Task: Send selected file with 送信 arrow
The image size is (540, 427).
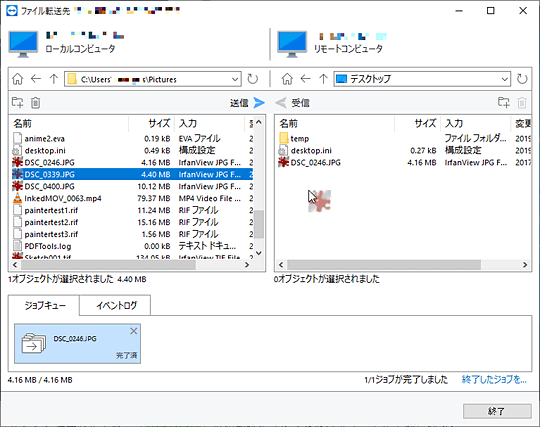Action: [x=248, y=103]
